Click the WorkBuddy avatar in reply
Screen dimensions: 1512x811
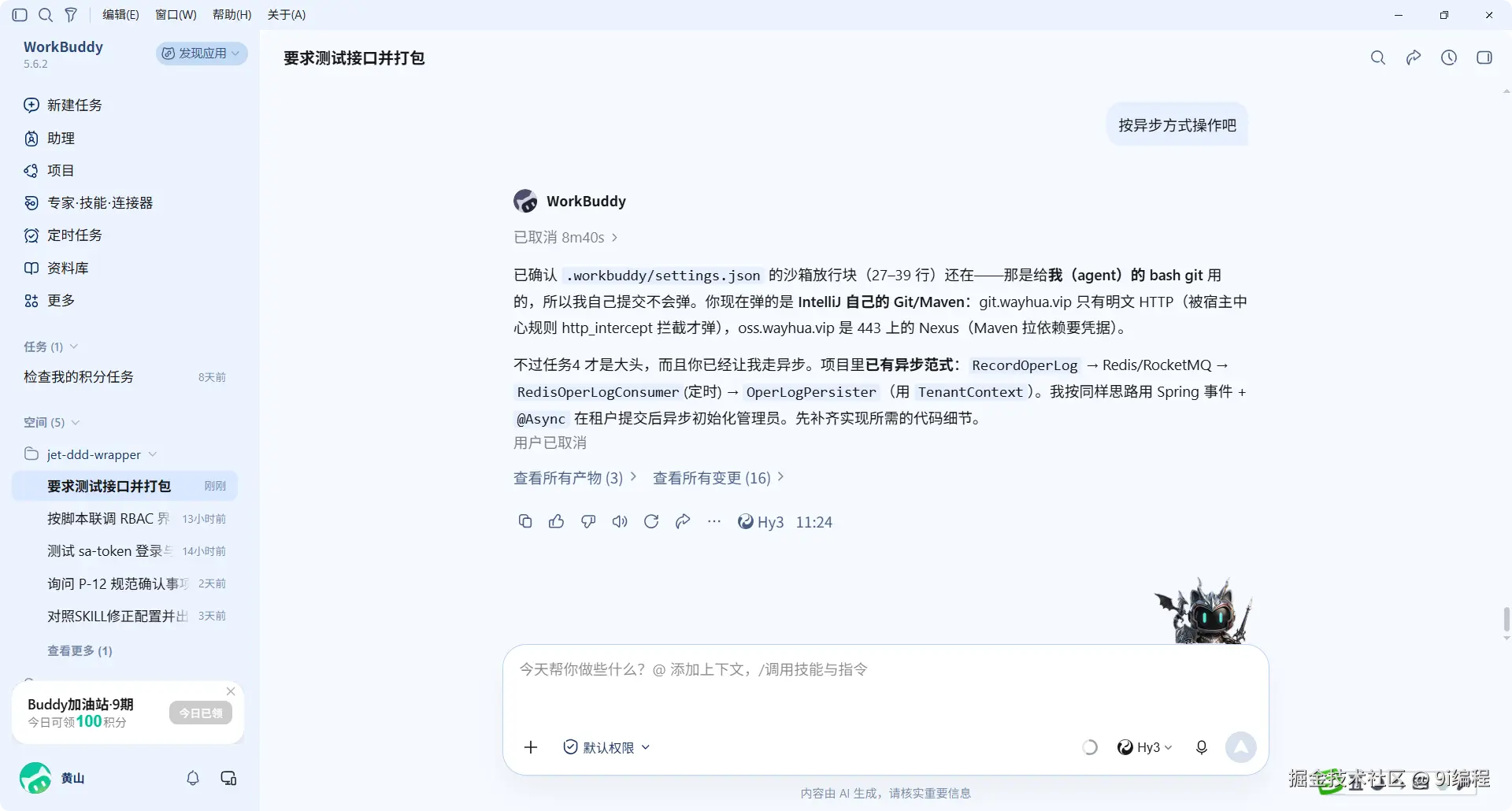pos(525,201)
